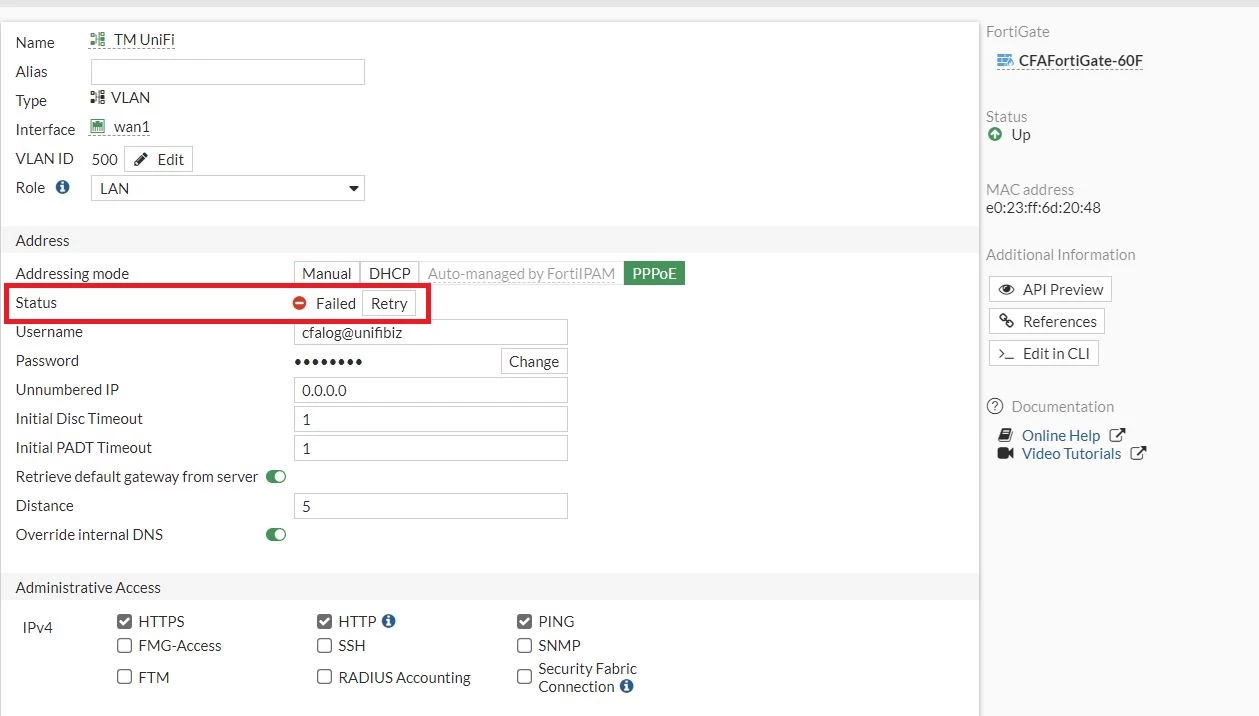The width and height of the screenshot is (1259, 716).
Task: Click the TM UniFi name icon
Action: (98, 40)
